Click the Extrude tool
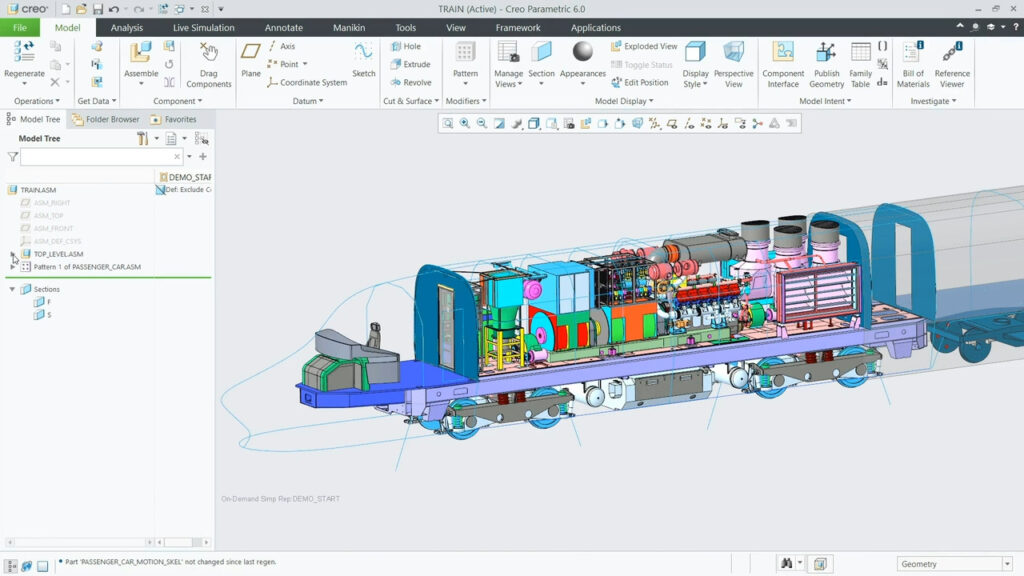The width and height of the screenshot is (1024, 576). point(410,64)
